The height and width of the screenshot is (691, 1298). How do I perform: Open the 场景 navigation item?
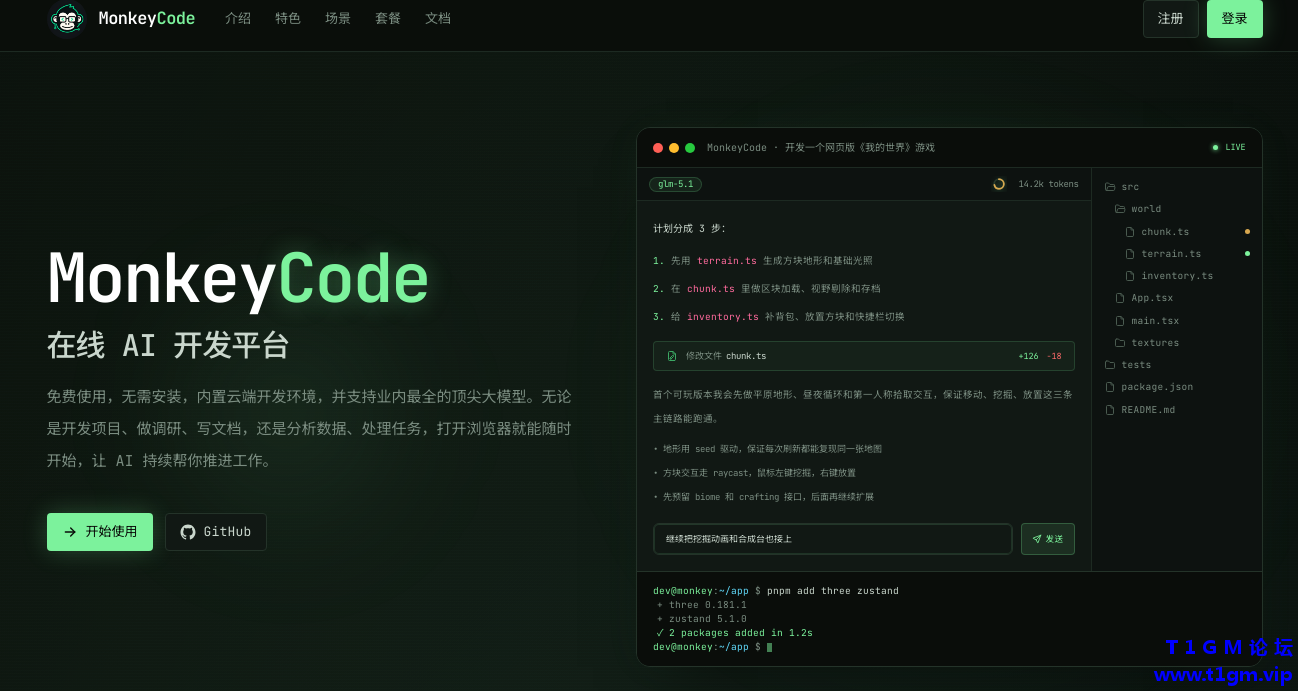[x=338, y=18]
